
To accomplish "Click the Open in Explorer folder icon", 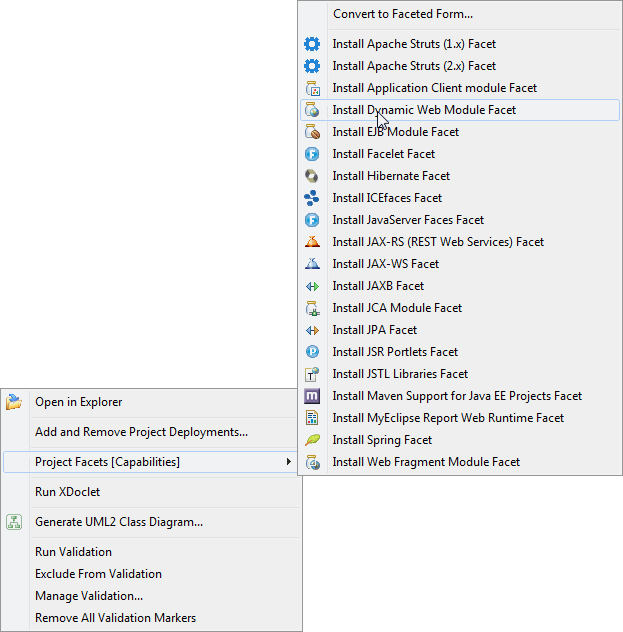I will pyautogui.click(x=14, y=402).
